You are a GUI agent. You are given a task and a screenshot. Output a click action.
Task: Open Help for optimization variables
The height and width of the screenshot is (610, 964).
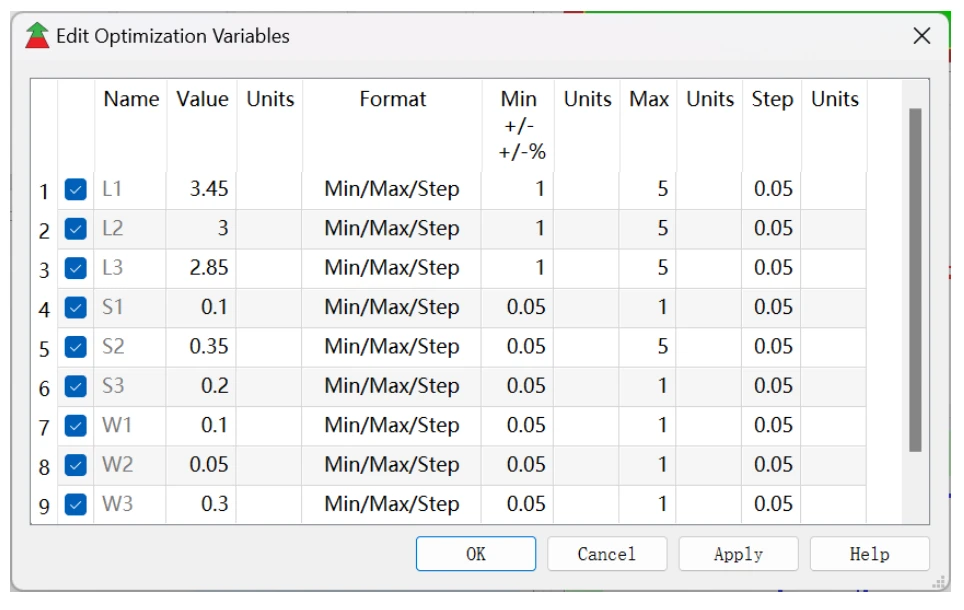pyautogui.click(x=869, y=554)
